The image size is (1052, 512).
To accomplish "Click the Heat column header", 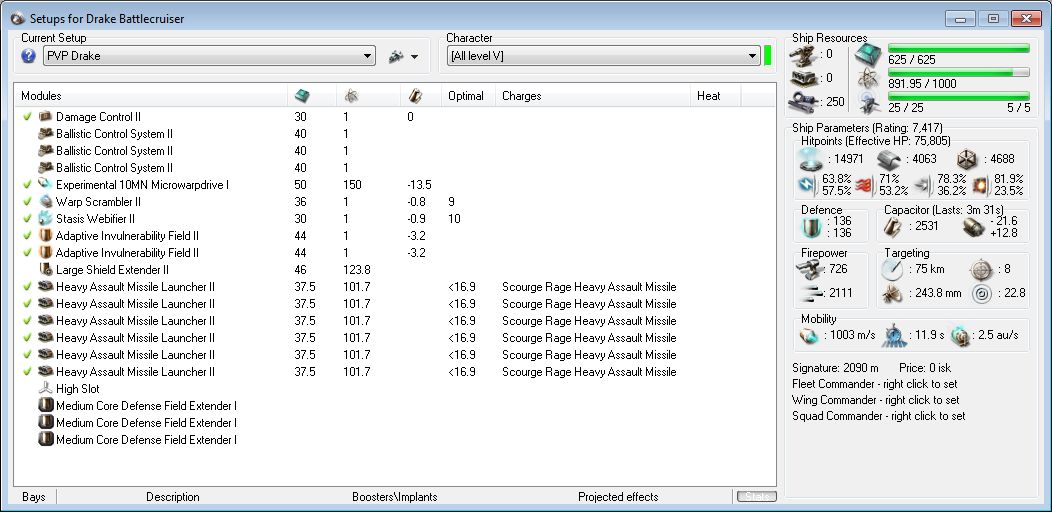I will [x=708, y=96].
